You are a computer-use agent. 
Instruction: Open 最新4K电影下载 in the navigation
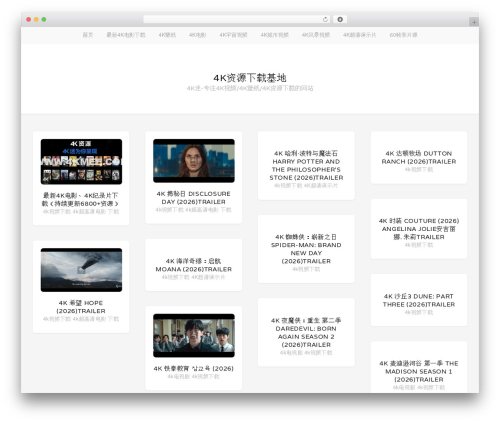126,35
